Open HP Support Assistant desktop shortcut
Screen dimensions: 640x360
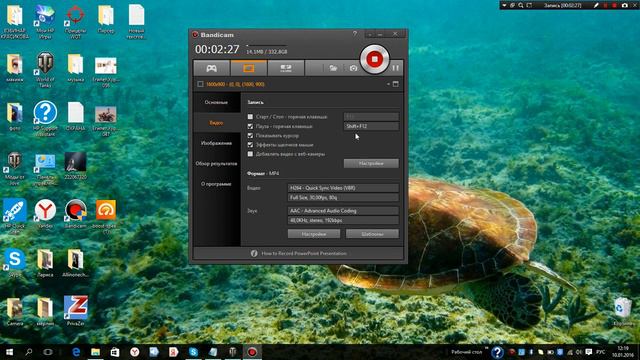[x=45, y=118]
